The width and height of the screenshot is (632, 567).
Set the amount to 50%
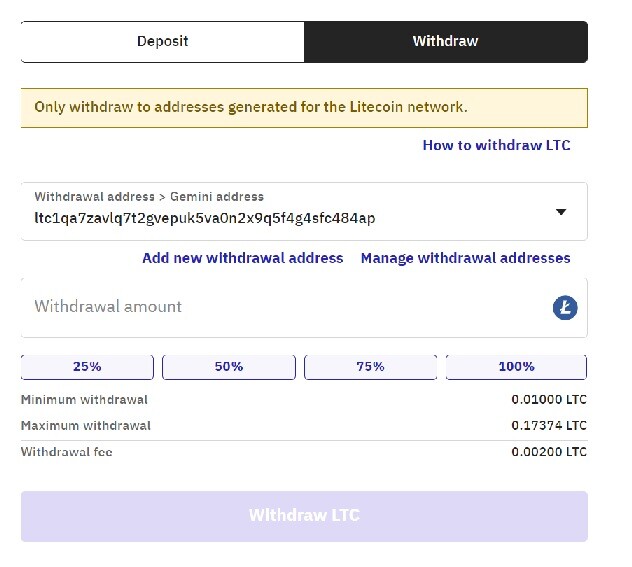[229, 367]
